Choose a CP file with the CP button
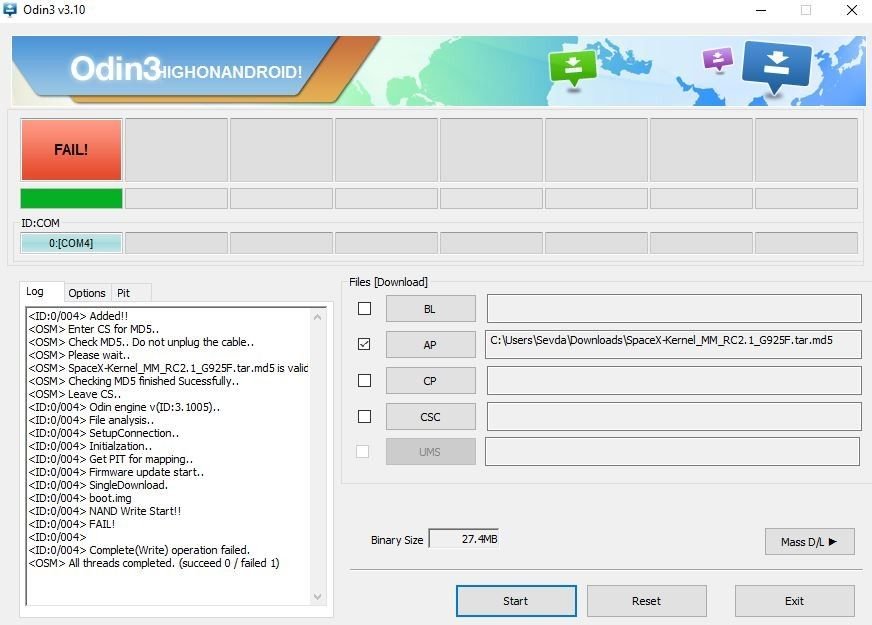 (x=430, y=381)
